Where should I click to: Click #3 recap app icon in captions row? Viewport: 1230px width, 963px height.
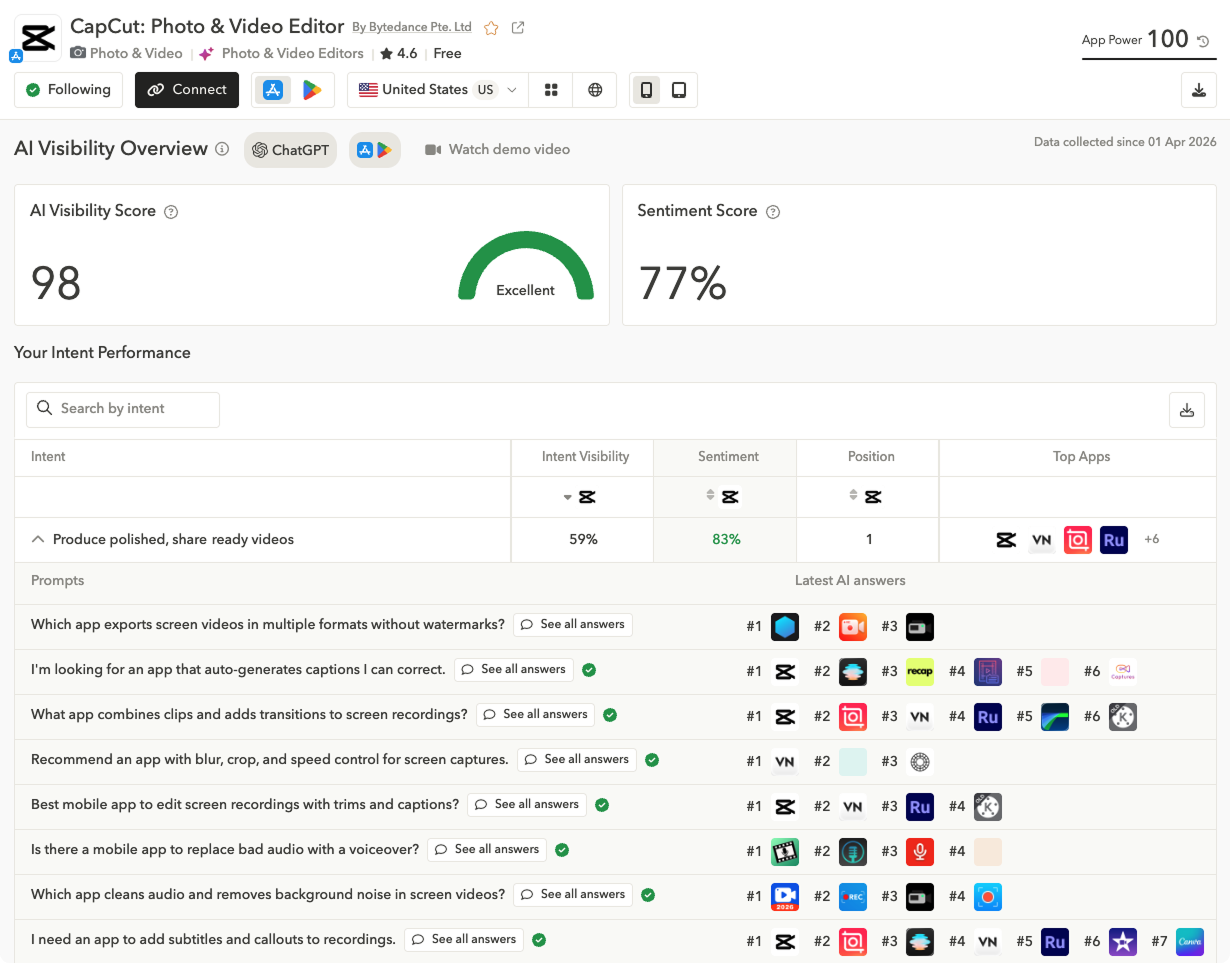(920, 672)
